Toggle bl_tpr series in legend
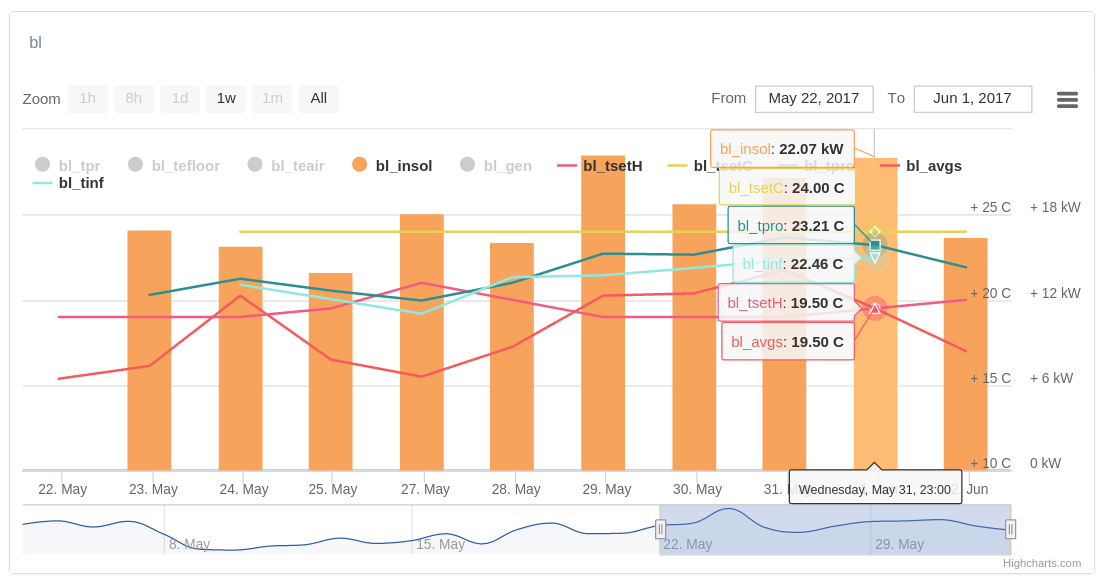This screenshot has height=583, width=1109. (79, 166)
